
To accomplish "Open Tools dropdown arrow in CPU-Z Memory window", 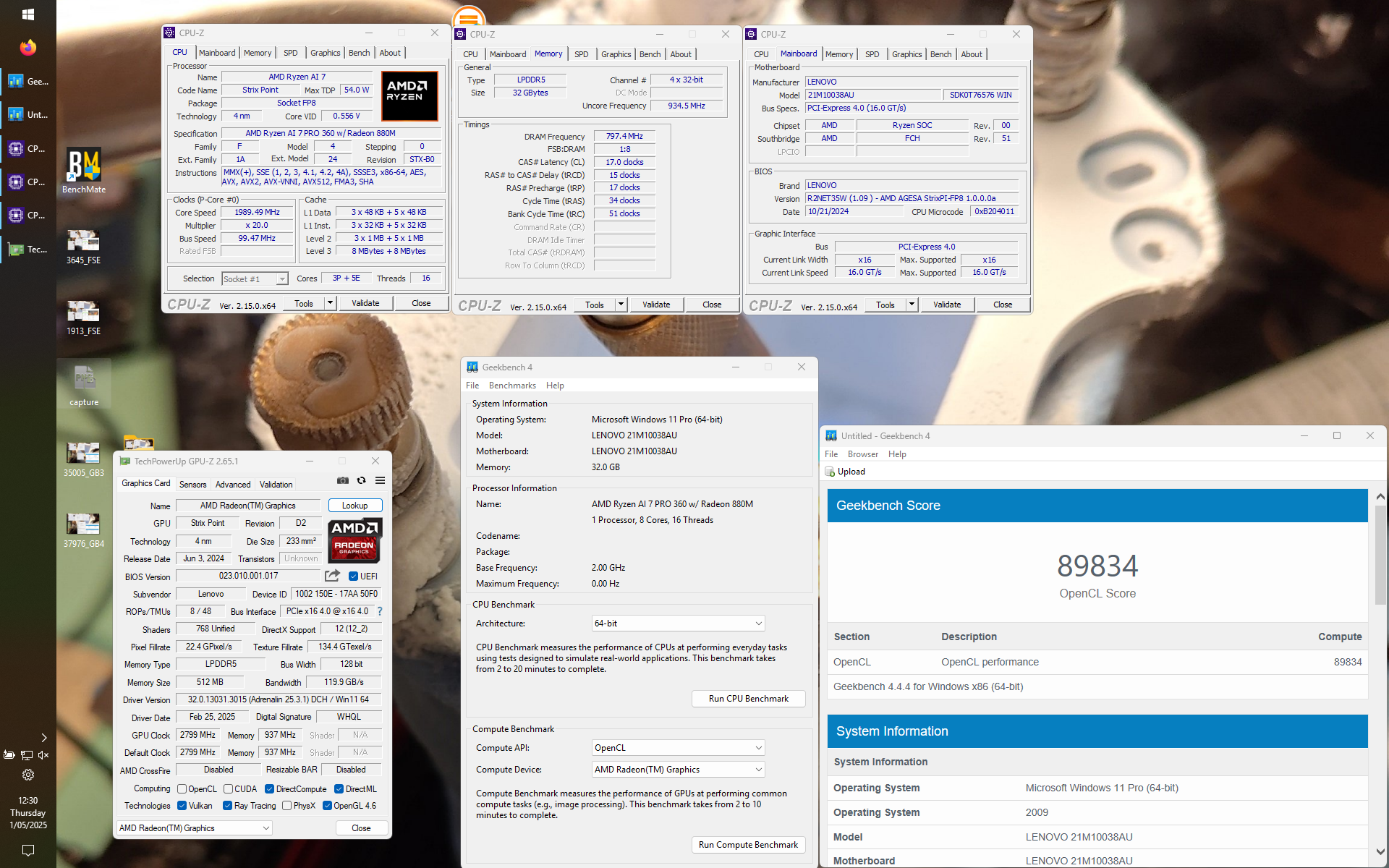I will tap(621, 305).
